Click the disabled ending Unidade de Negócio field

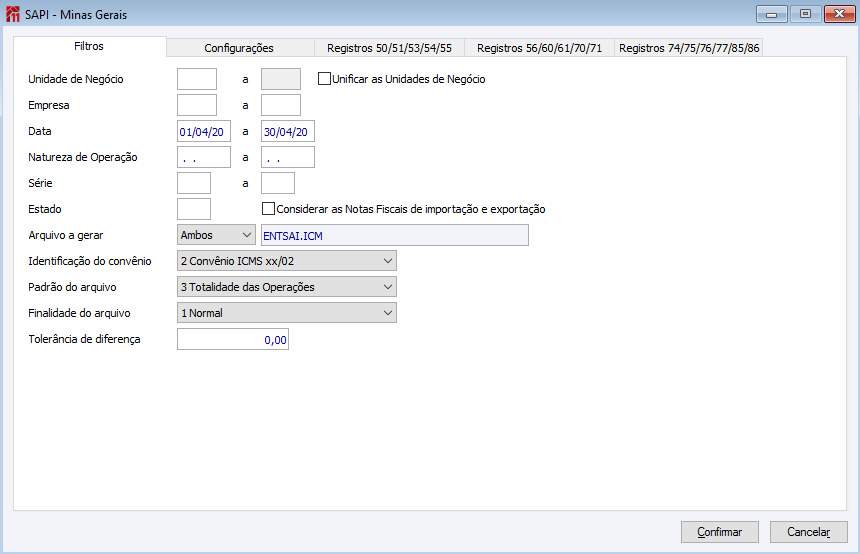click(281, 79)
